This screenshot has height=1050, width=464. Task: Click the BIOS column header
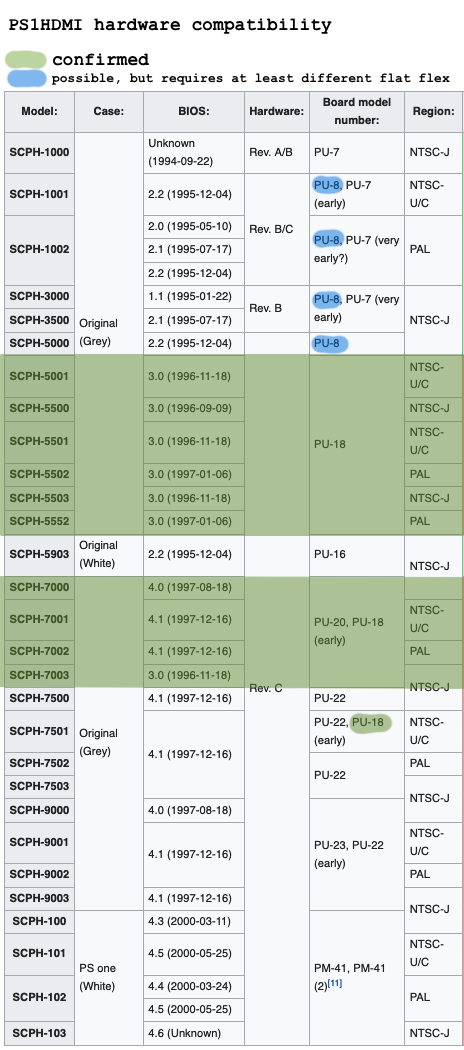point(194,112)
